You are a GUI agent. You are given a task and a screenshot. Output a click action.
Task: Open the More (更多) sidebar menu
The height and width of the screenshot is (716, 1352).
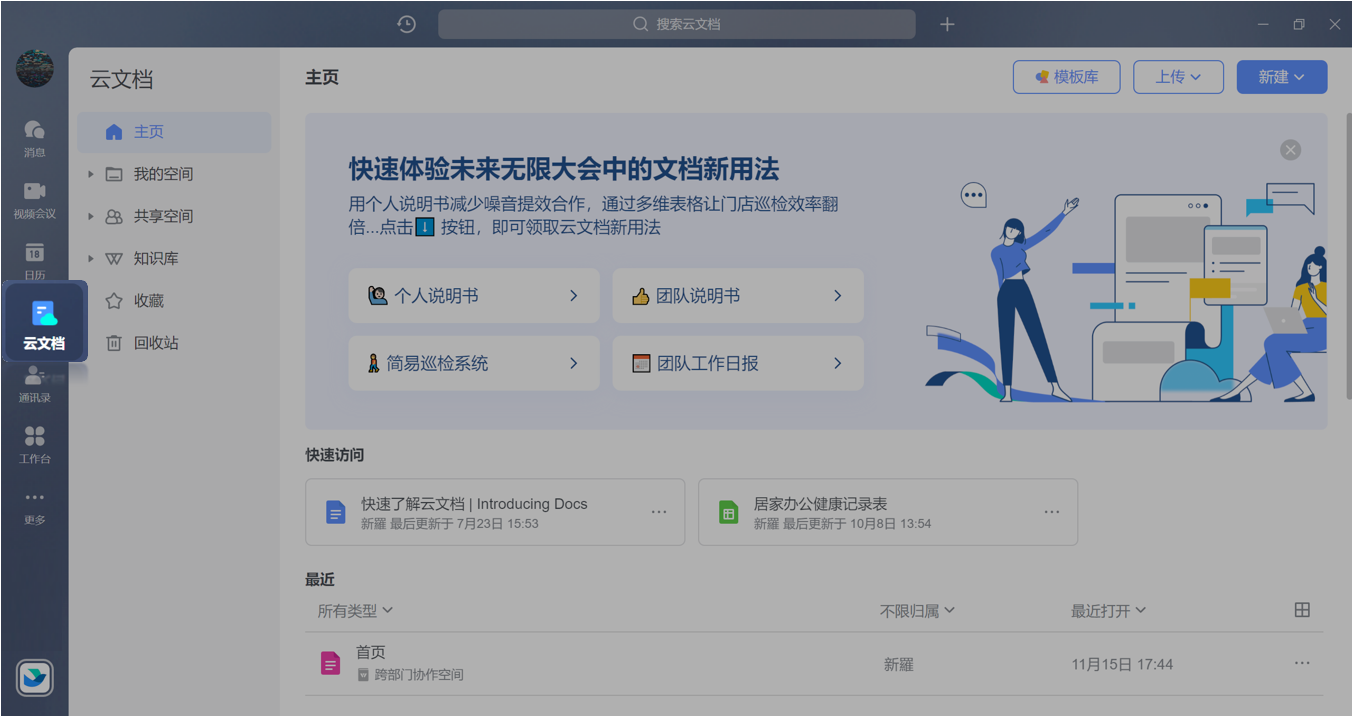click(34, 506)
